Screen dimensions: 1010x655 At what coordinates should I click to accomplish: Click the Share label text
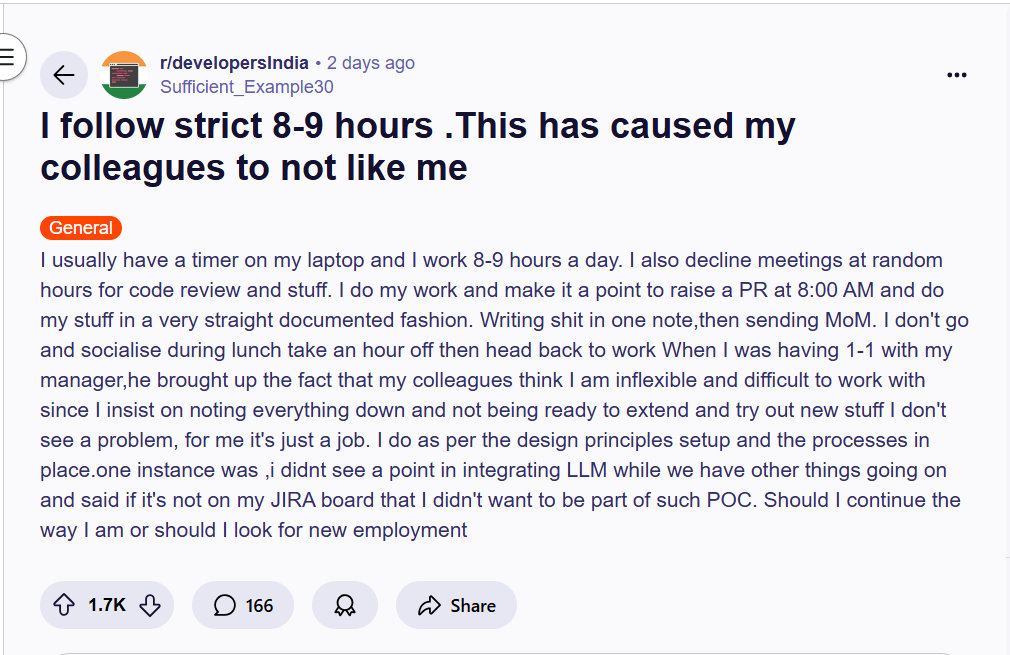[x=473, y=605]
